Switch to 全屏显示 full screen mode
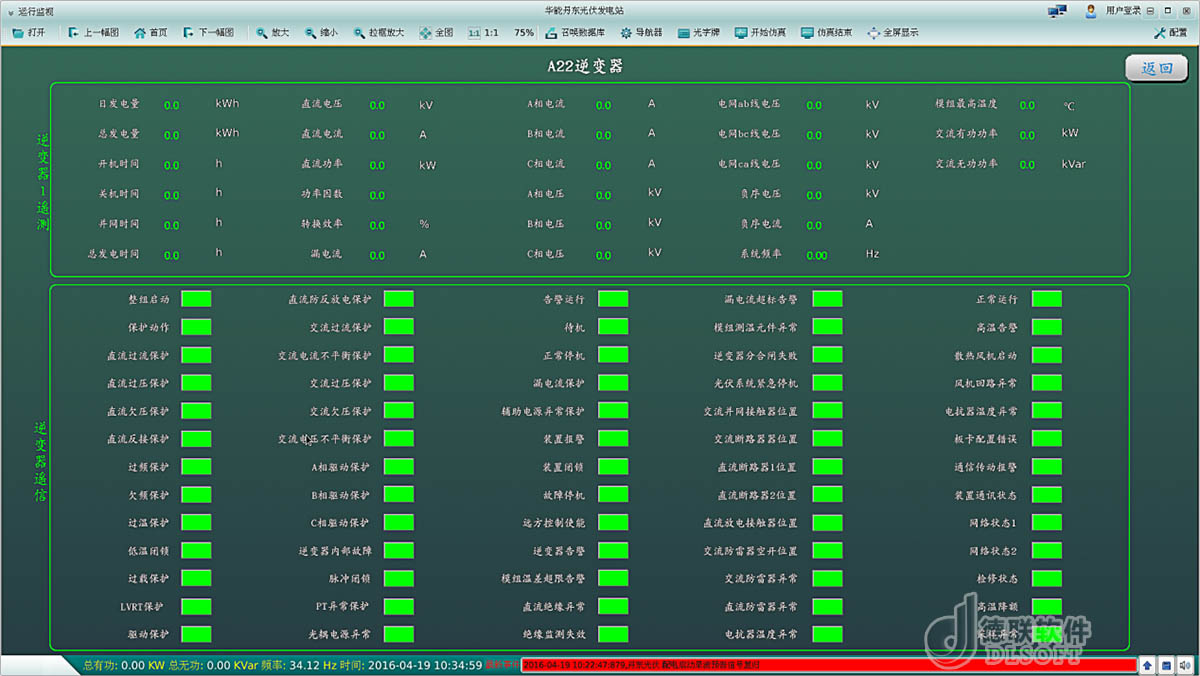This screenshot has width=1200, height=676. 893,32
